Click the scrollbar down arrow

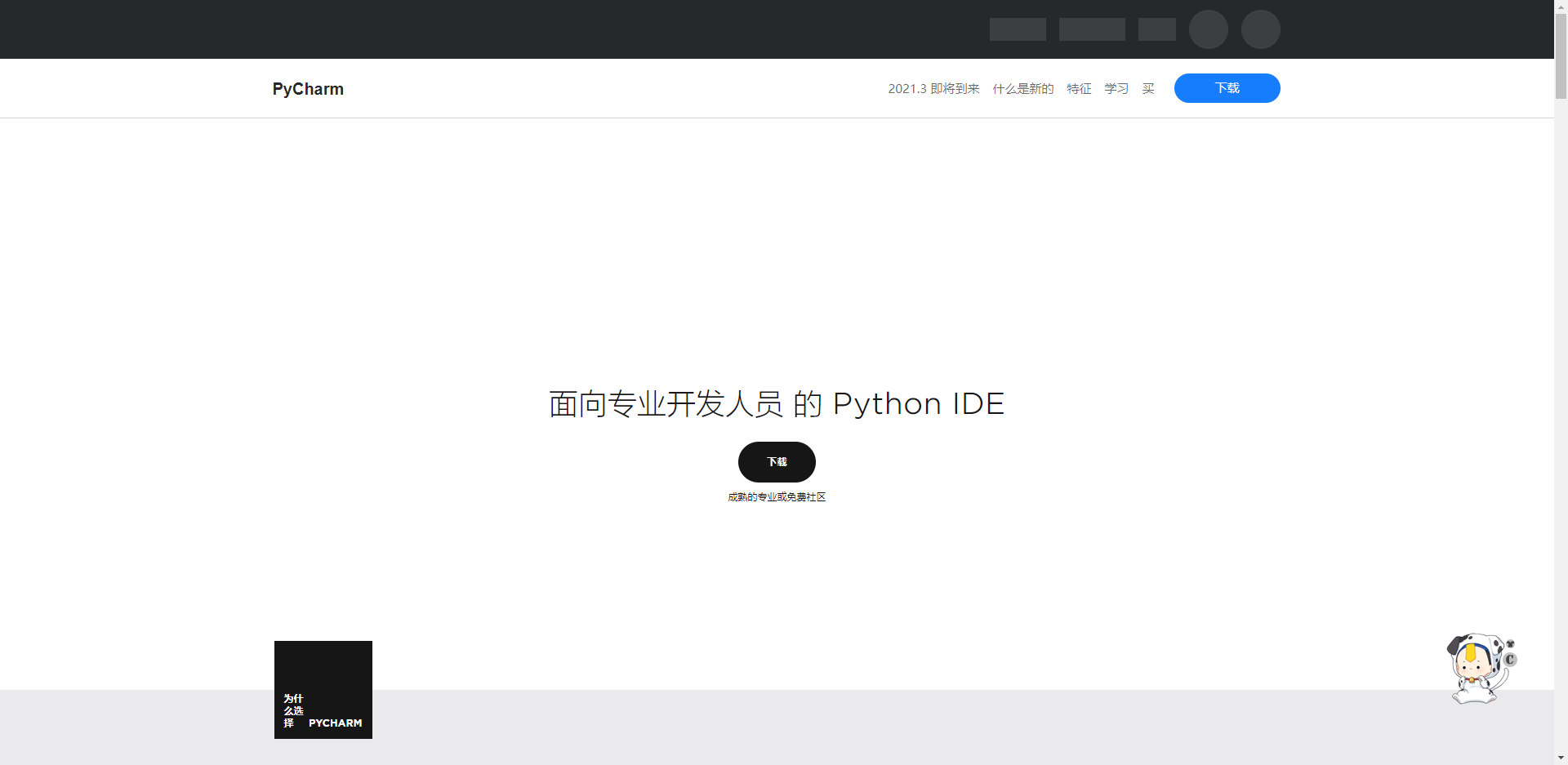(1561, 758)
